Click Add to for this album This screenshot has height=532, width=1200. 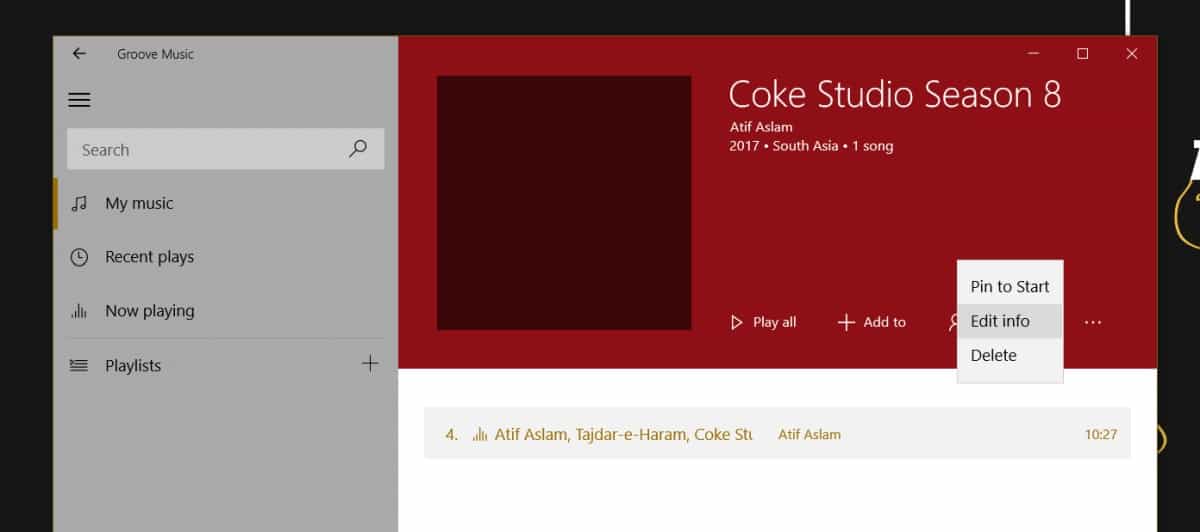[x=872, y=322]
